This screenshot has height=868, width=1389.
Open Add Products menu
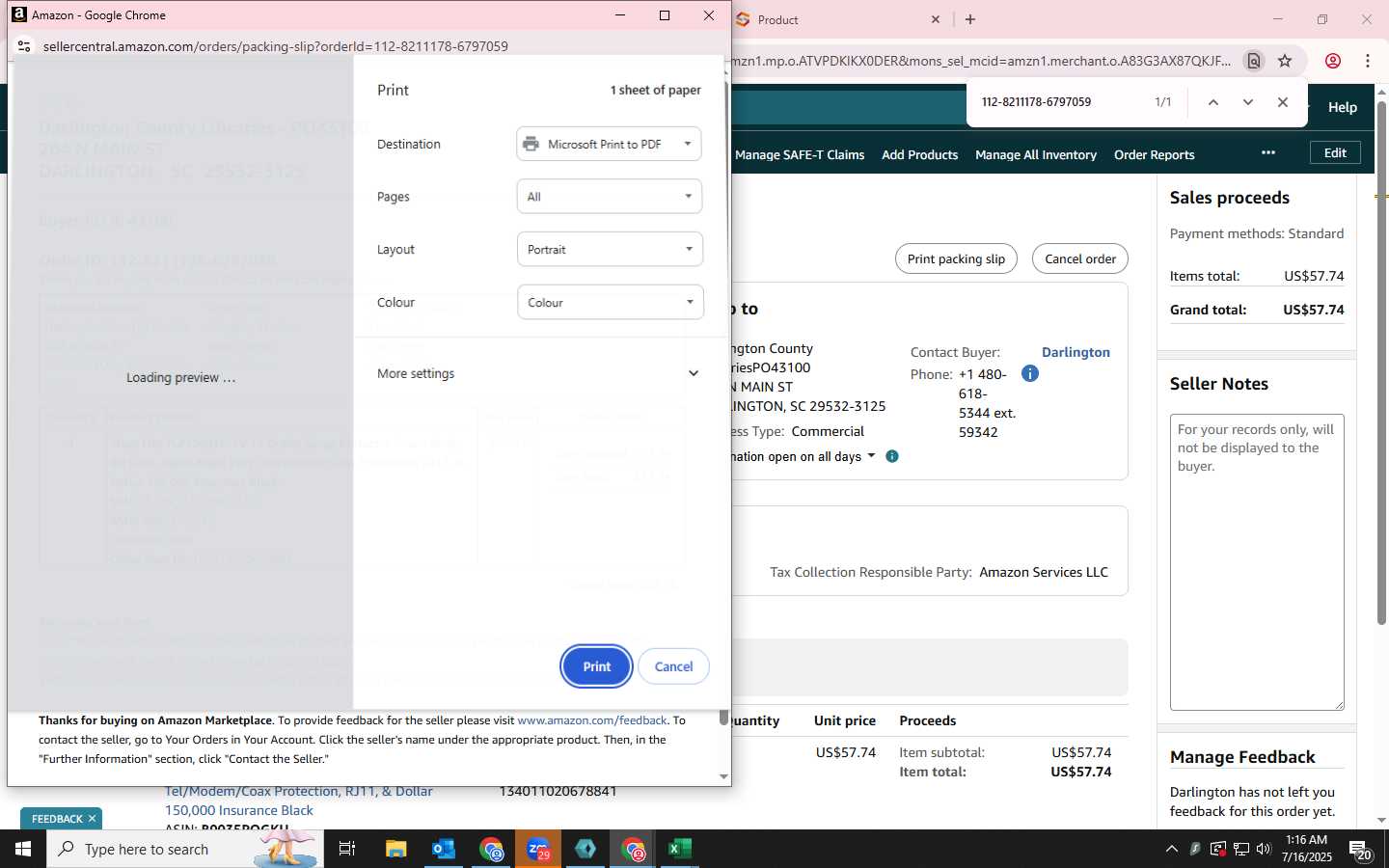click(x=919, y=154)
